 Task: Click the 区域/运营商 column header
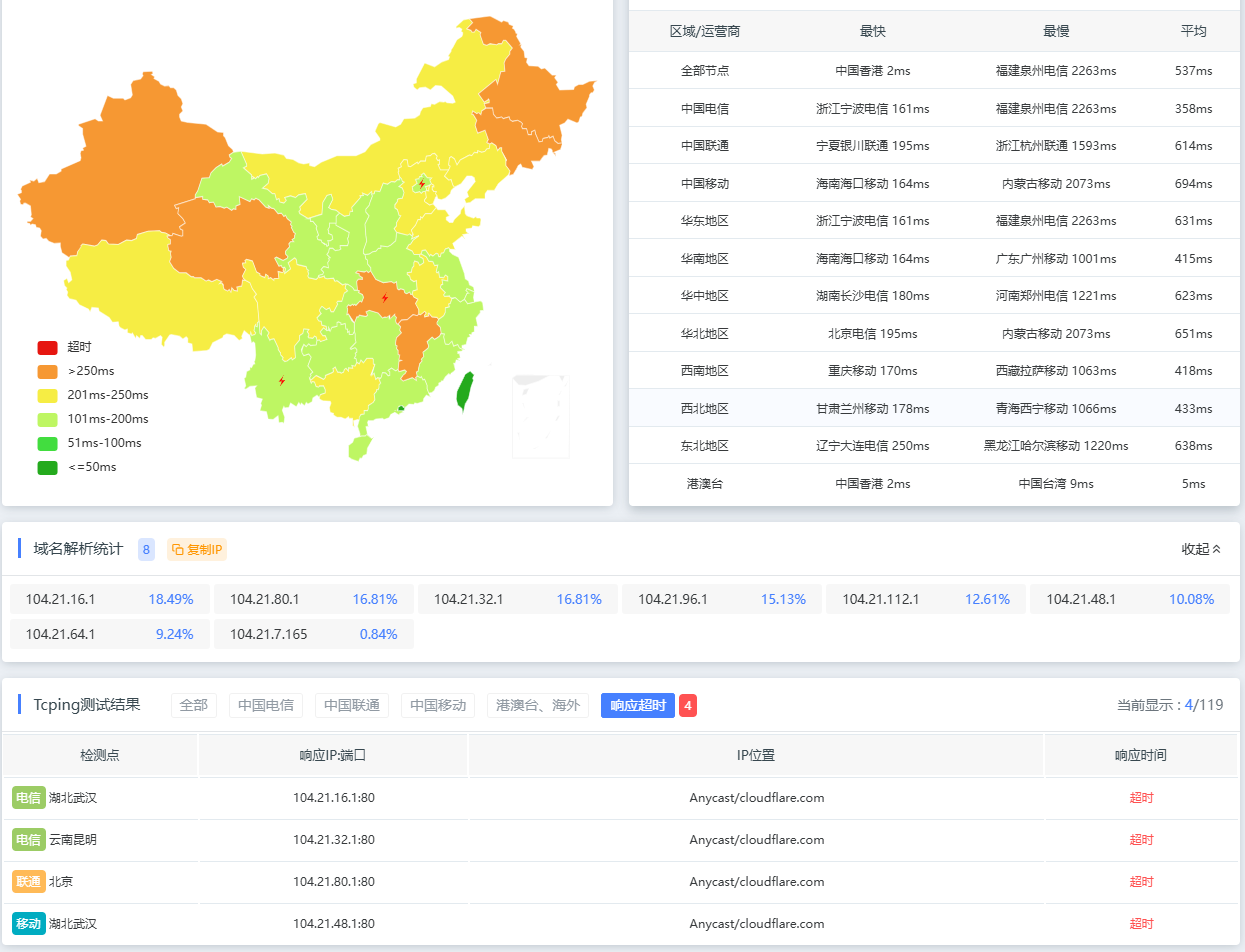coord(705,31)
